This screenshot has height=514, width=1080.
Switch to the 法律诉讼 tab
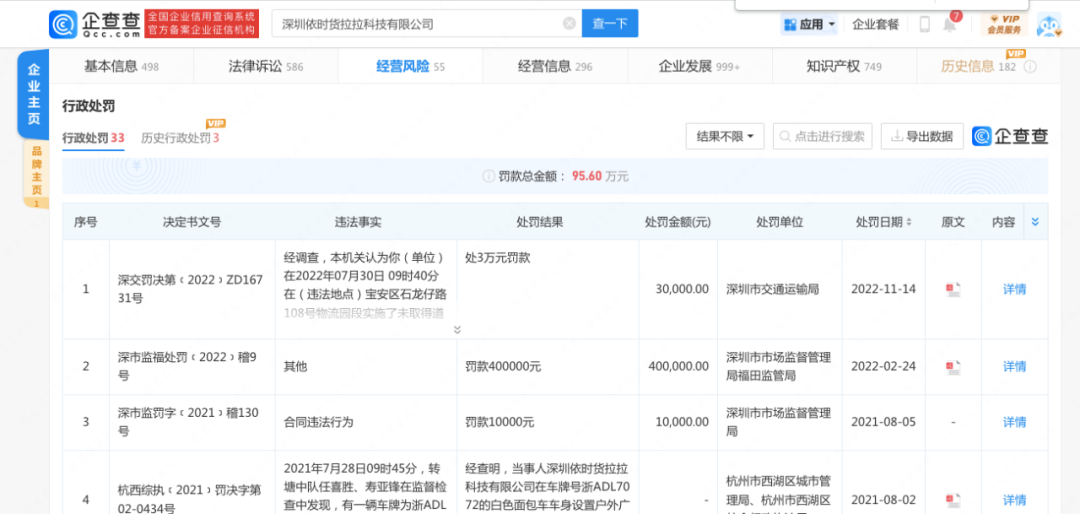tap(265, 67)
